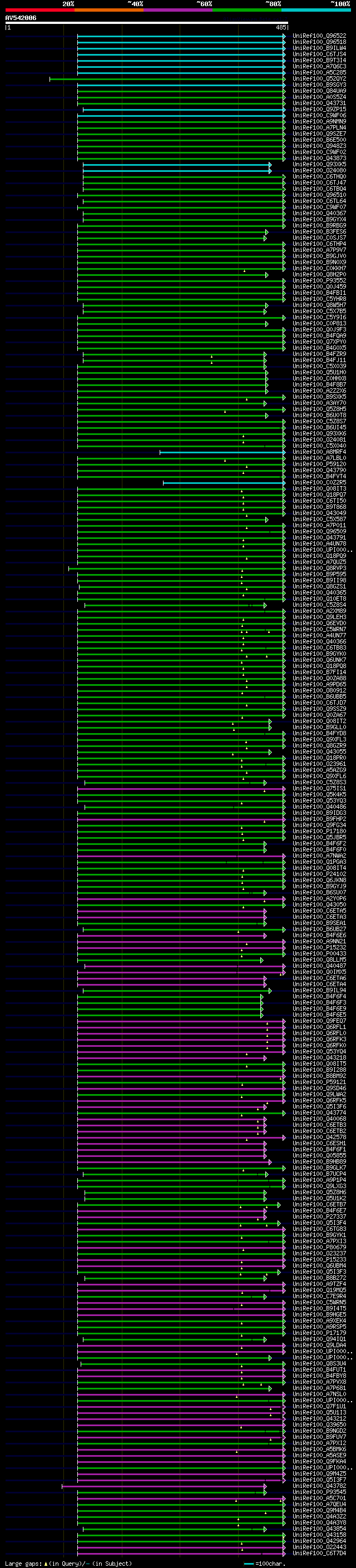Click the Large gaps legend text
The width and height of the screenshot is (356, 1568).
click(68, 1564)
